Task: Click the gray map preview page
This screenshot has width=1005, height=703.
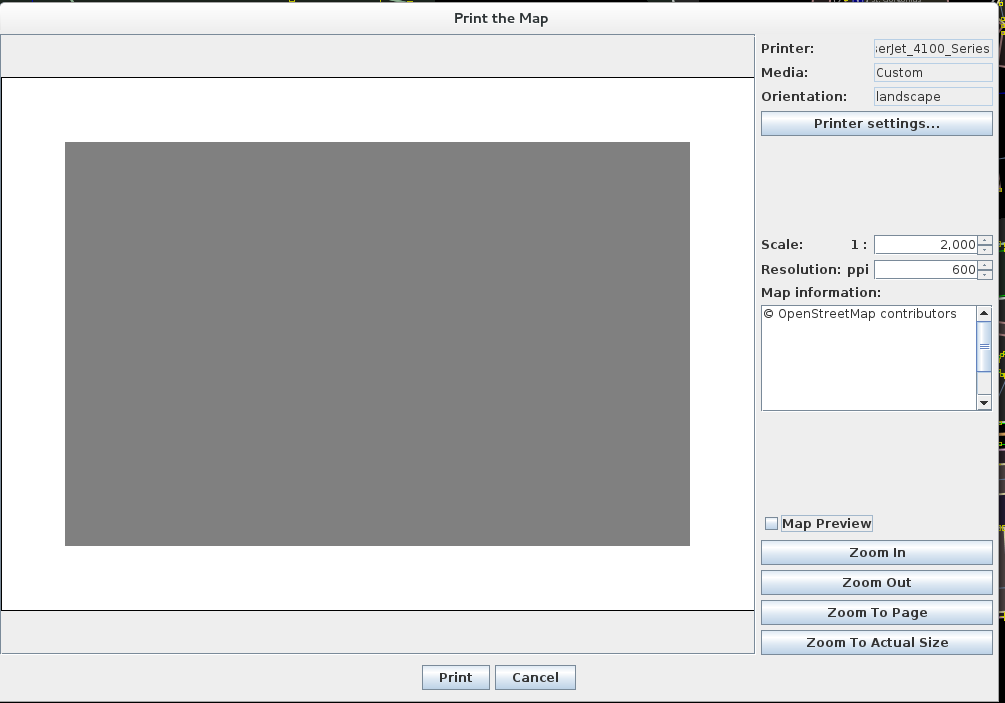Action: point(377,344)
